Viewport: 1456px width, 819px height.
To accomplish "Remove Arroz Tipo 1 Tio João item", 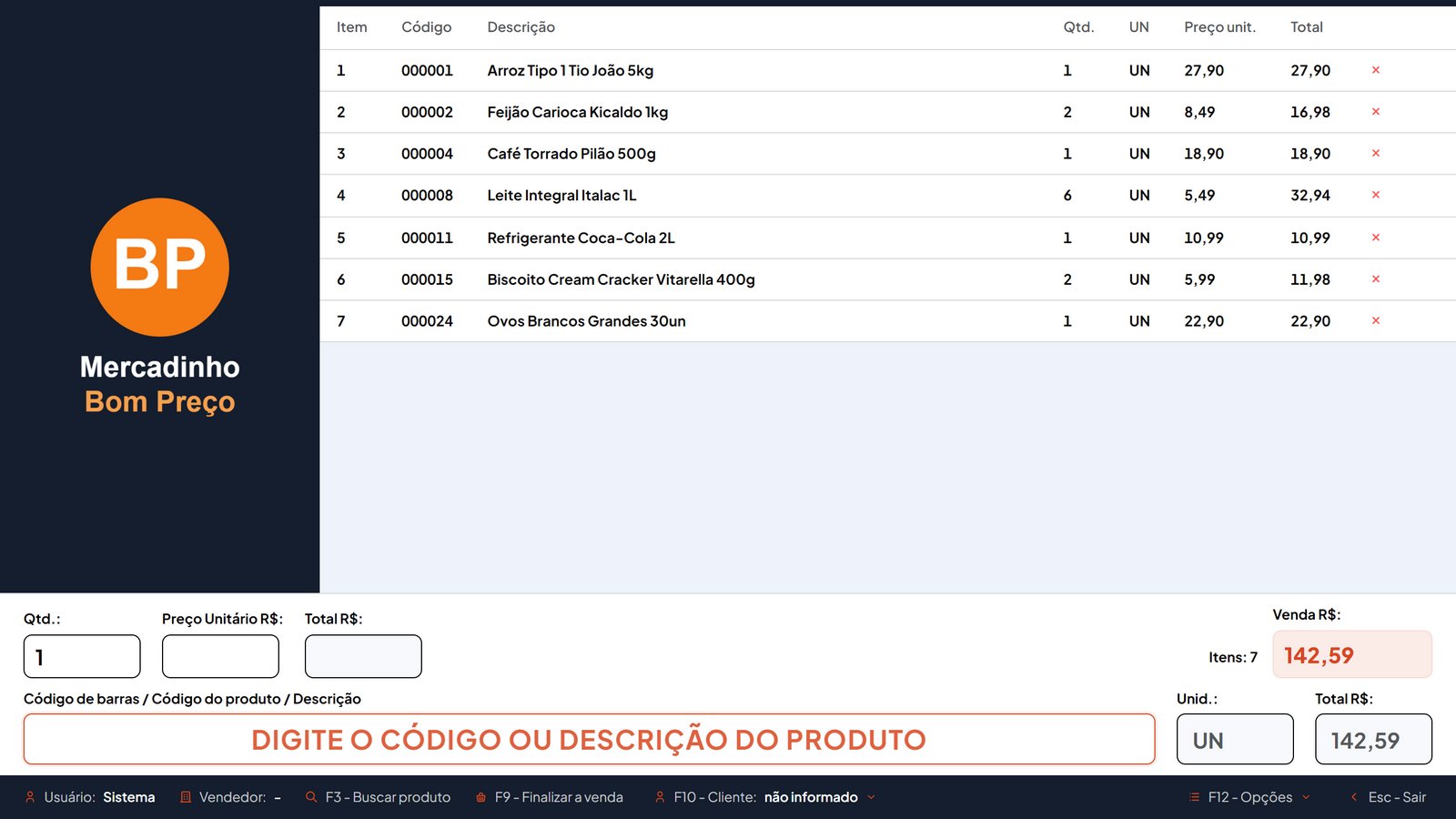I will 1375,70.
